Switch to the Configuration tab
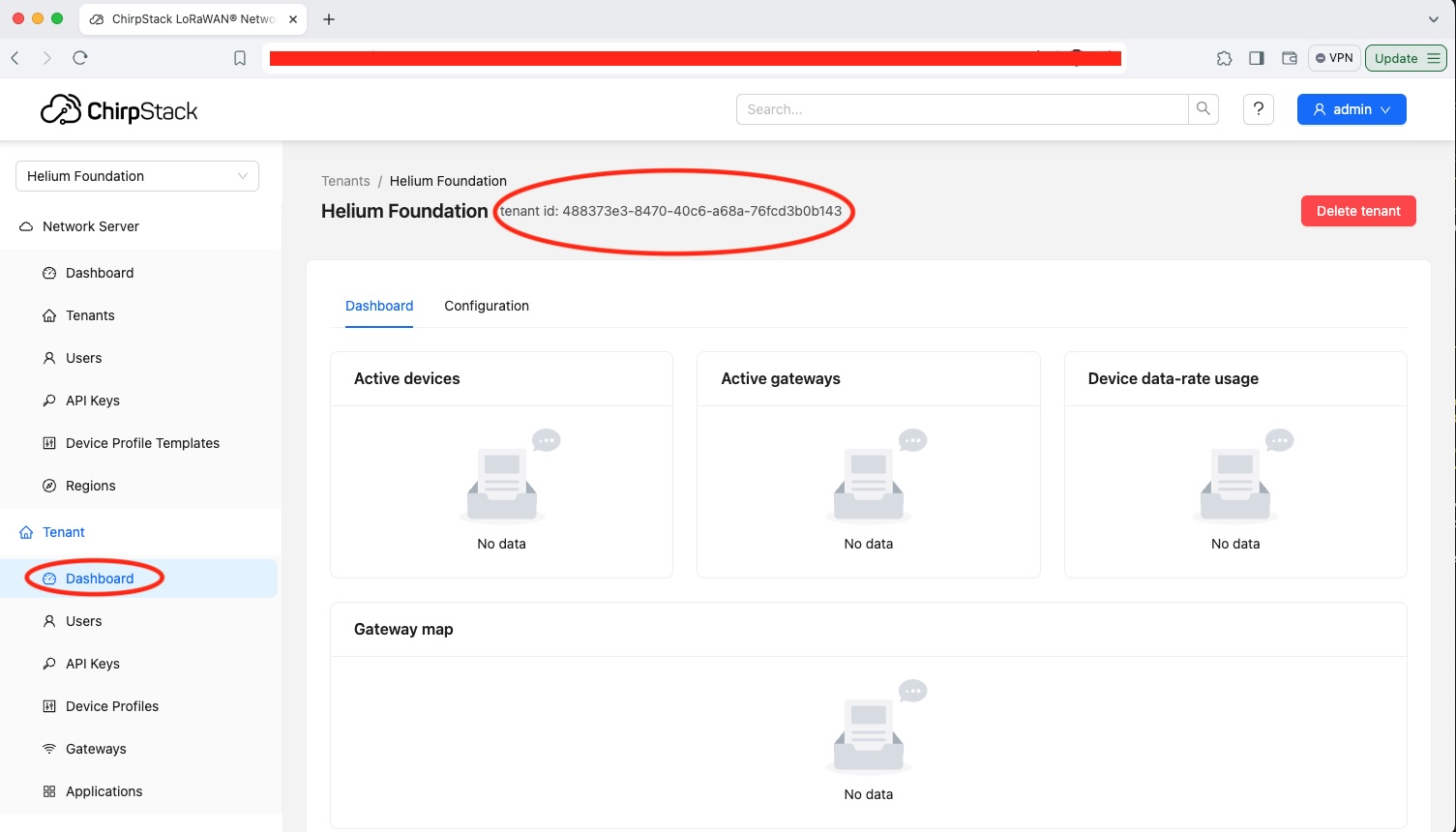This screenshot has height=832, width=1456. coord(487,306)
